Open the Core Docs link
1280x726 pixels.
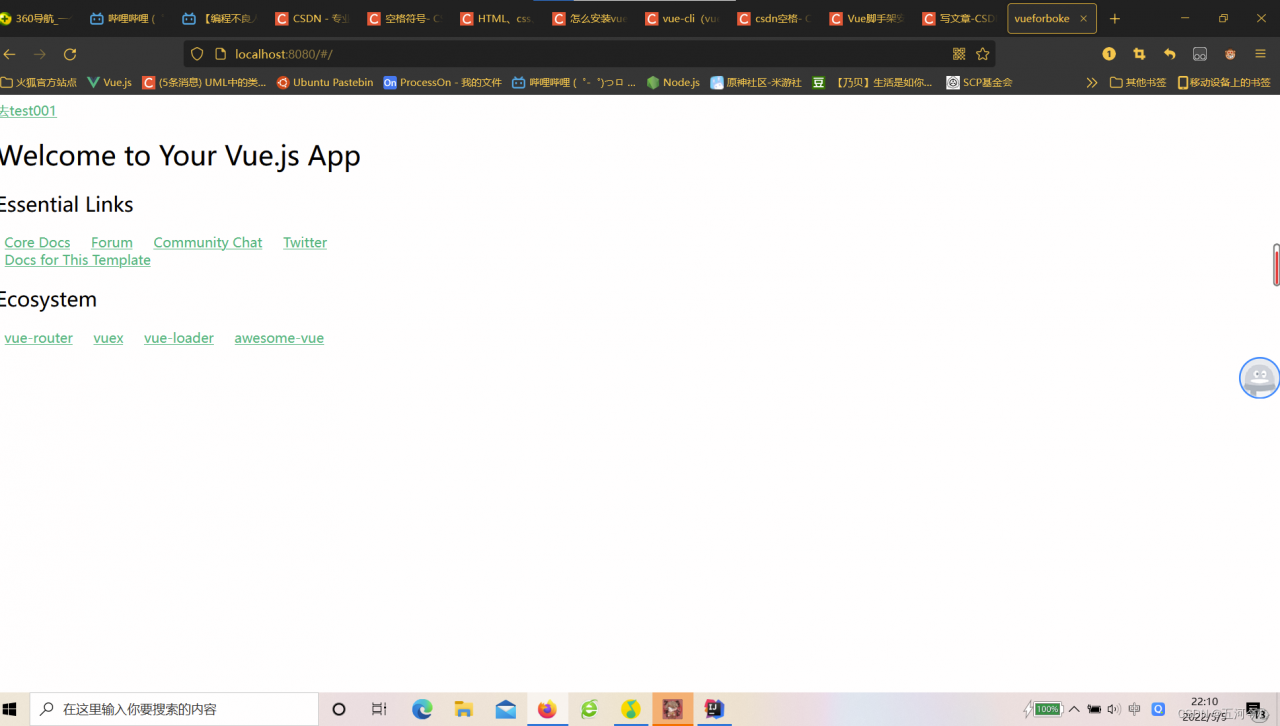(x=37, y=242)
